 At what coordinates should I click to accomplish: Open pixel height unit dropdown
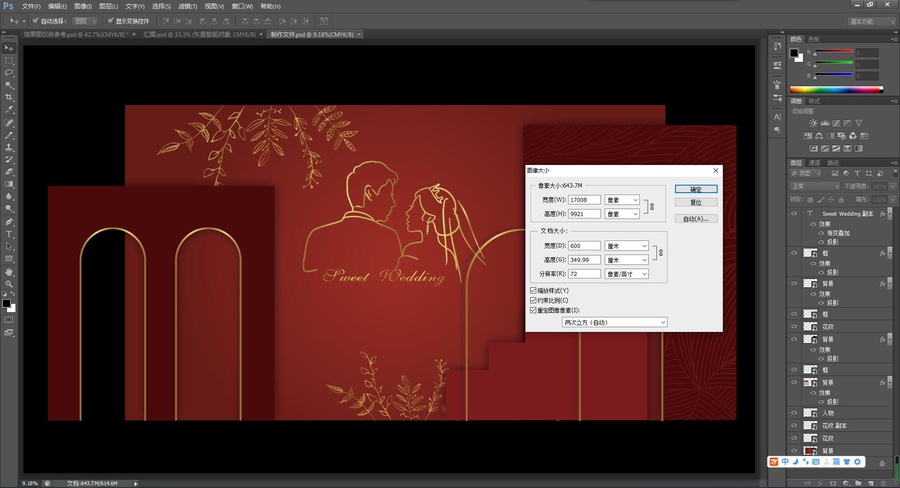[x=622, y=214]
